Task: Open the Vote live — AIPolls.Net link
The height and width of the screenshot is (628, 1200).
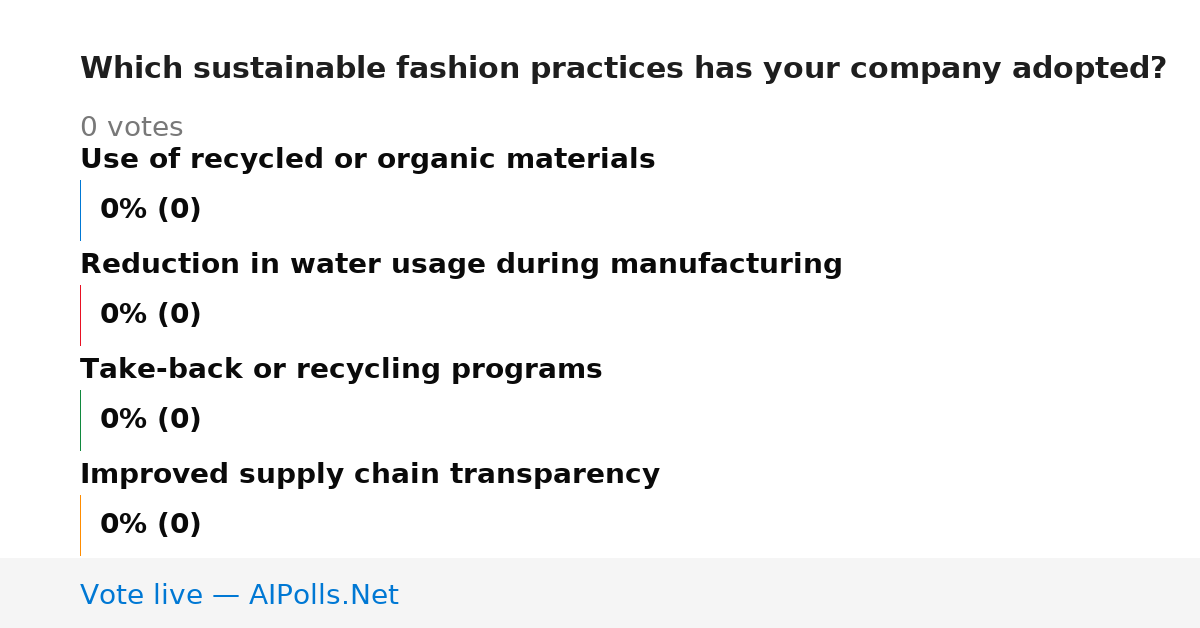Action: (x=239, y=595)
